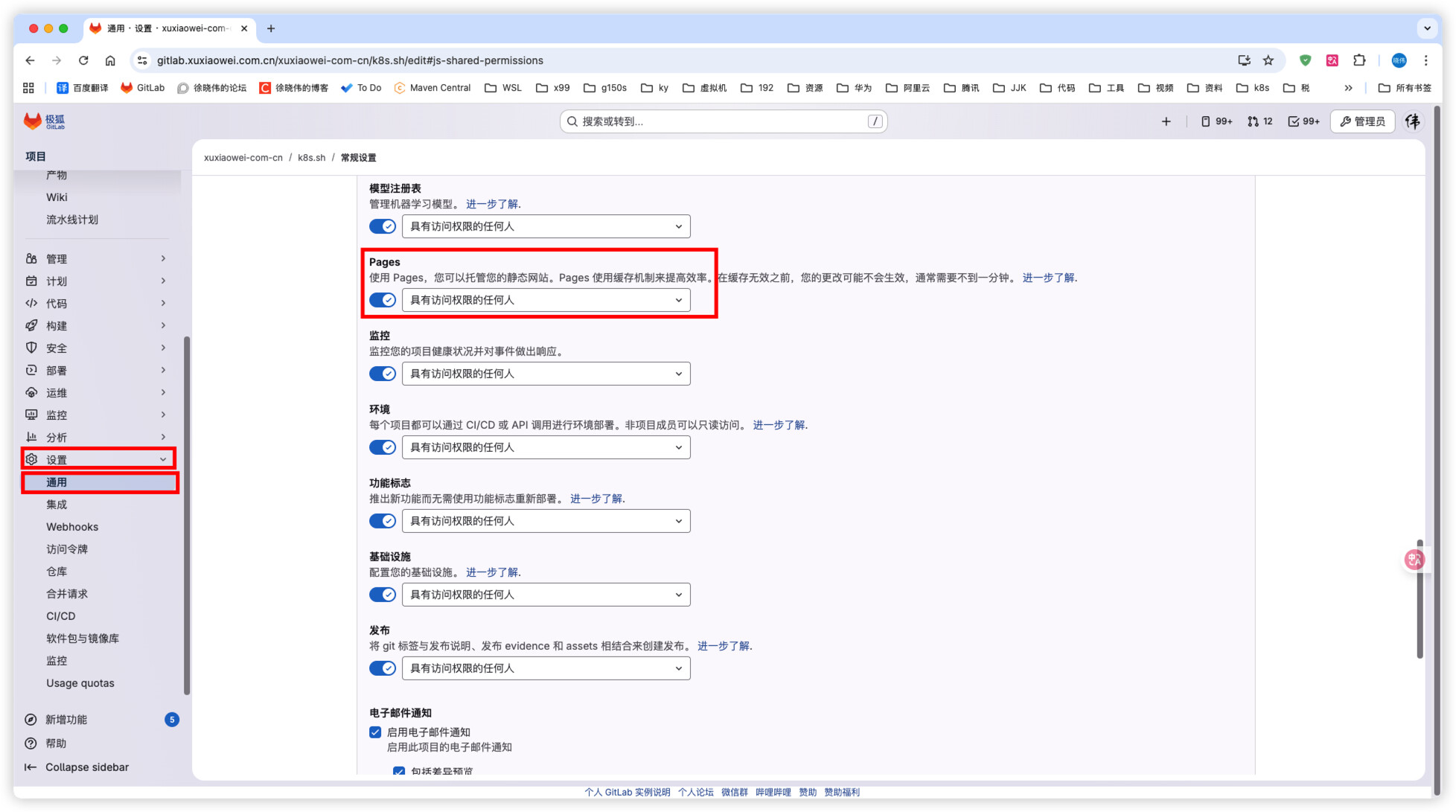Click 进一步了解 link under Pages

tap(1048, 278)
